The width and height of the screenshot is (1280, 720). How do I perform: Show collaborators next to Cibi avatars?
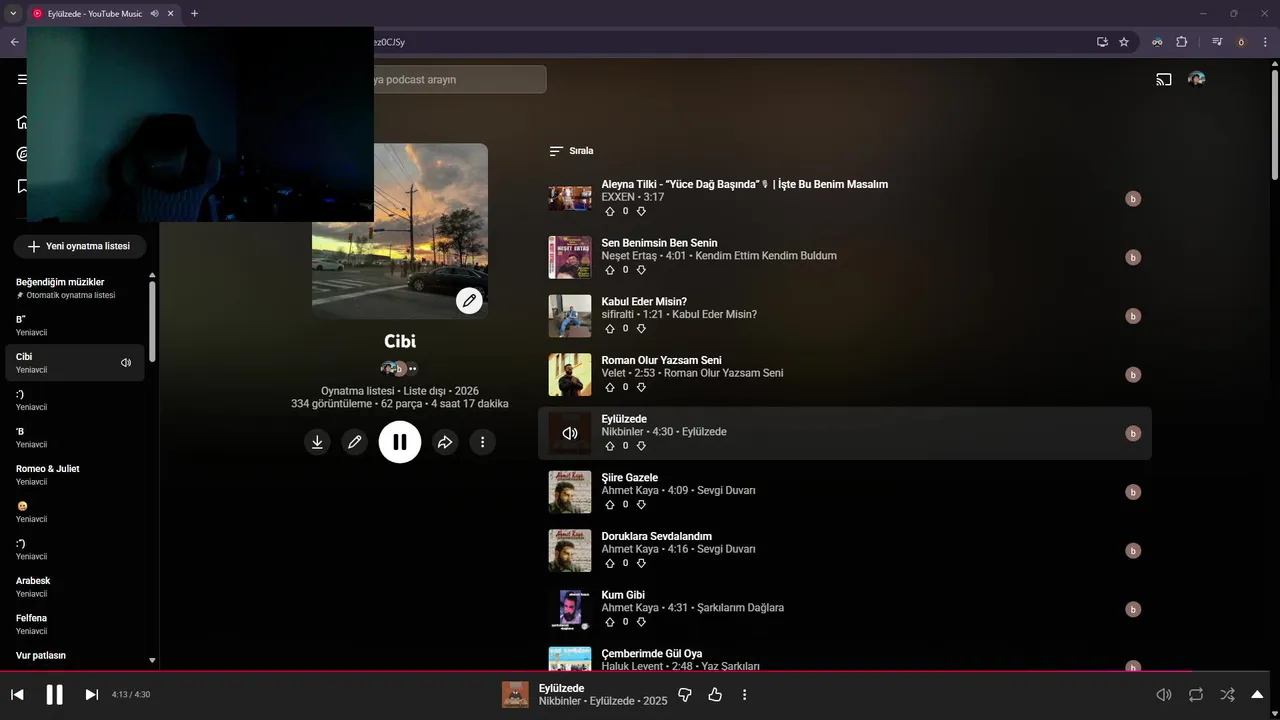click(x=412, y=369)
